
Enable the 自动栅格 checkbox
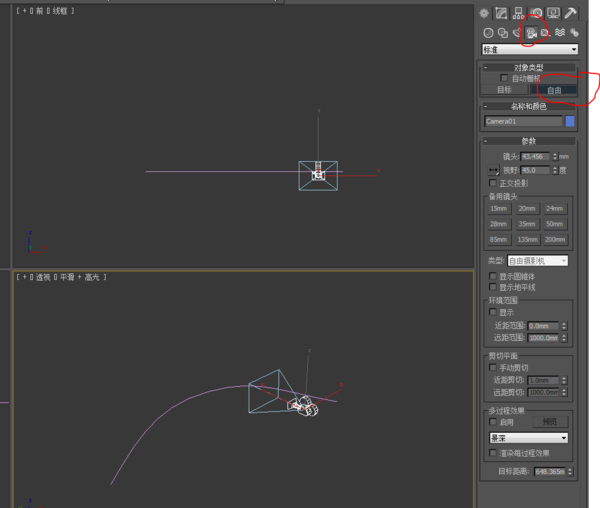504,78
